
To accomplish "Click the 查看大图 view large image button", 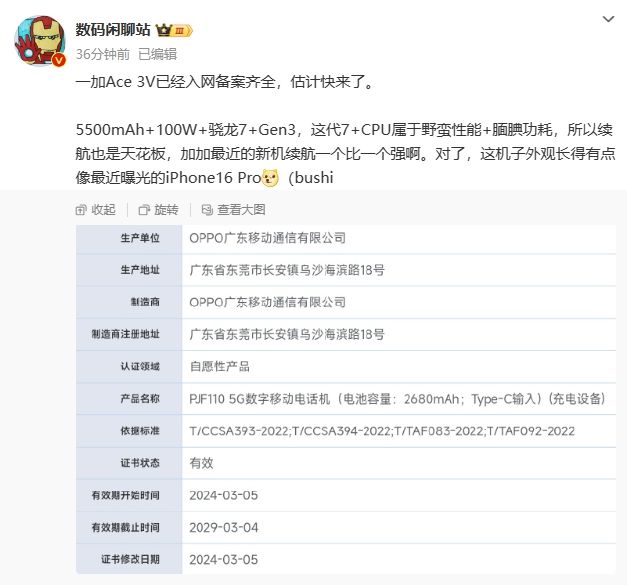I will tap(234, 210).
